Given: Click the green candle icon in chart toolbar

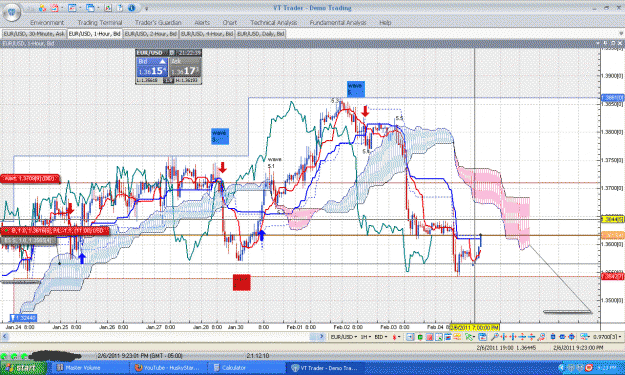Looking at the screenshot, I should pos(420,337).
